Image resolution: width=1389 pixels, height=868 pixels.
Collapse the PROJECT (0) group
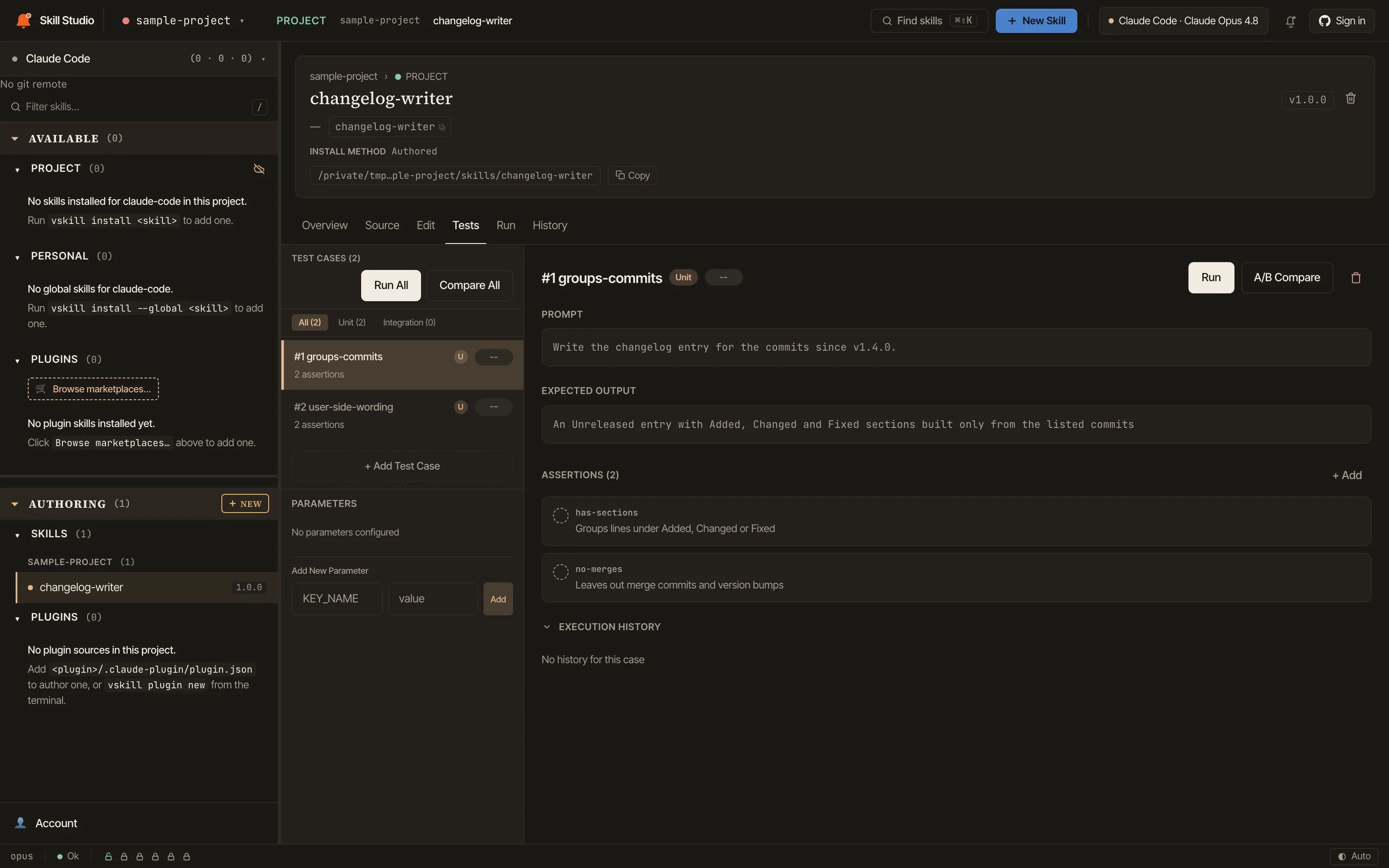17,169
